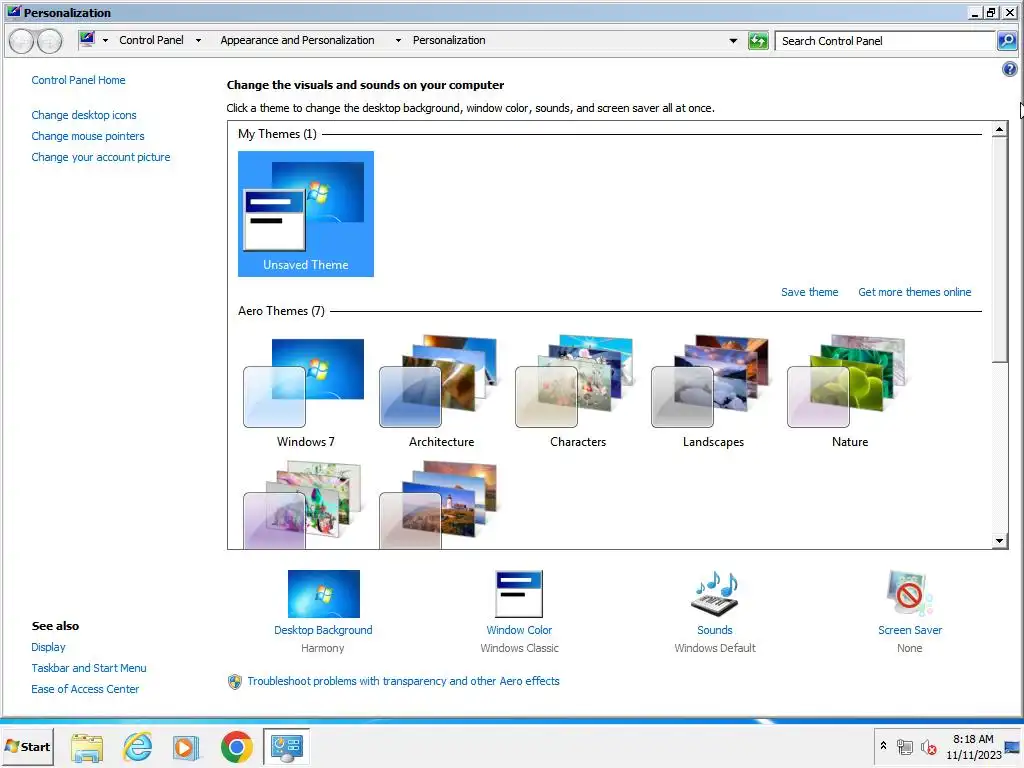
Task: Open Display under See also
Action: coord(48,647)
